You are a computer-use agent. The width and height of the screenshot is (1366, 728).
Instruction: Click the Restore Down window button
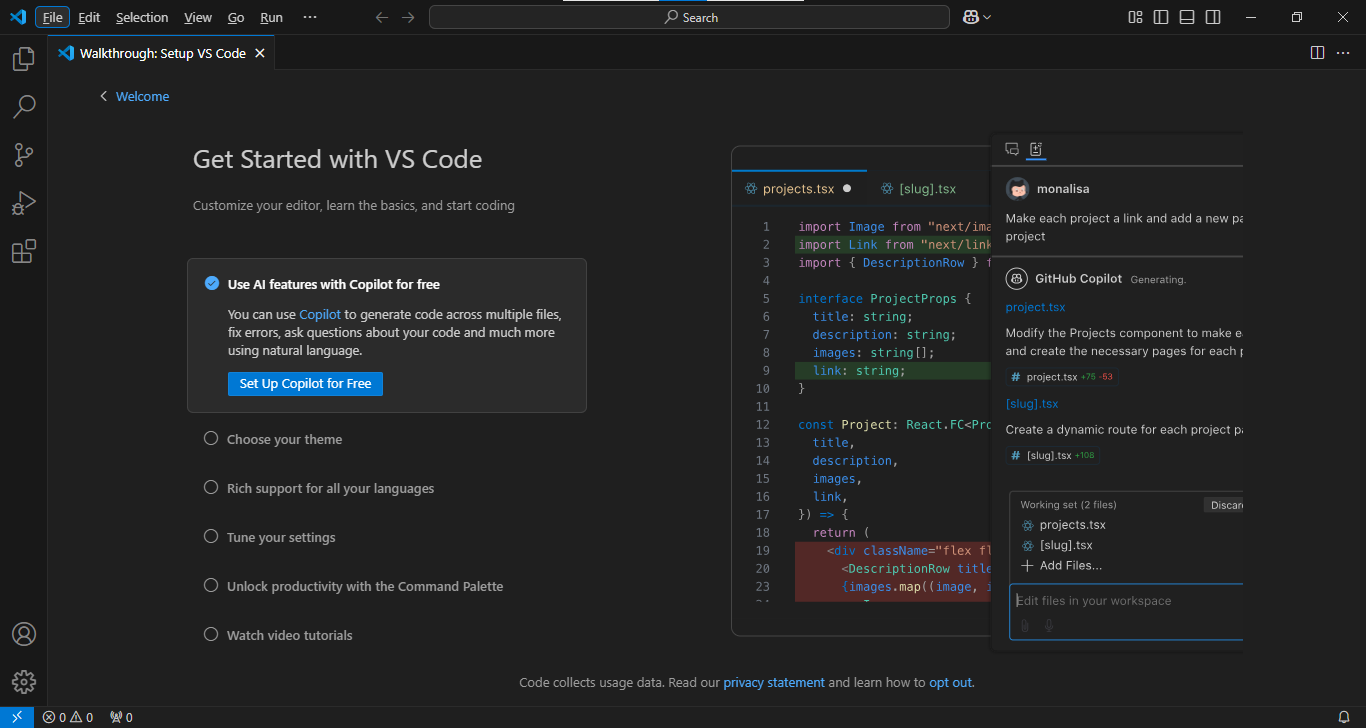pos(1297,17)
